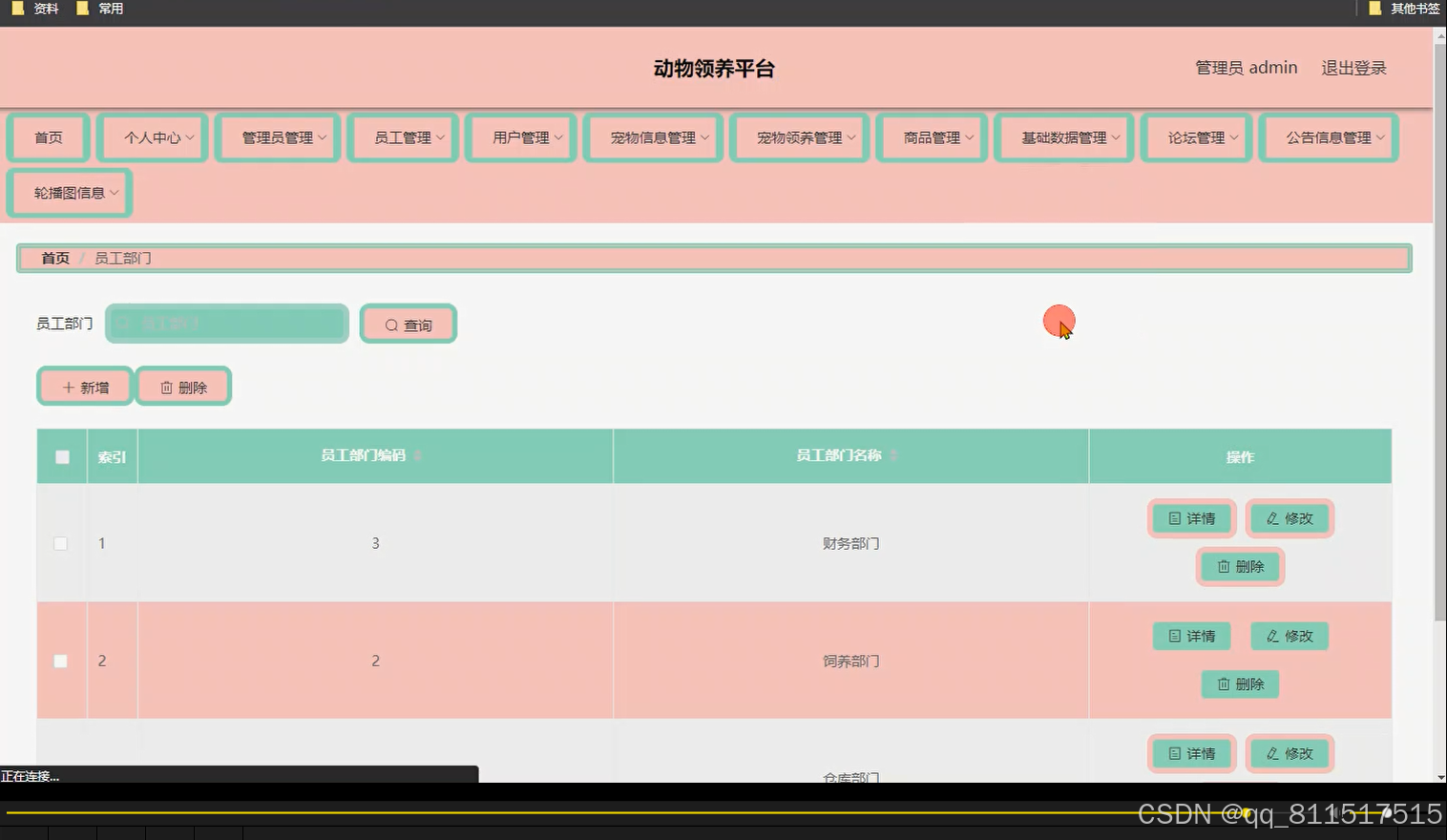Viewport: 1447px width, 840px height.
Task: Check the select-all checkbox in the table header
Action: [x=61, y=456]
